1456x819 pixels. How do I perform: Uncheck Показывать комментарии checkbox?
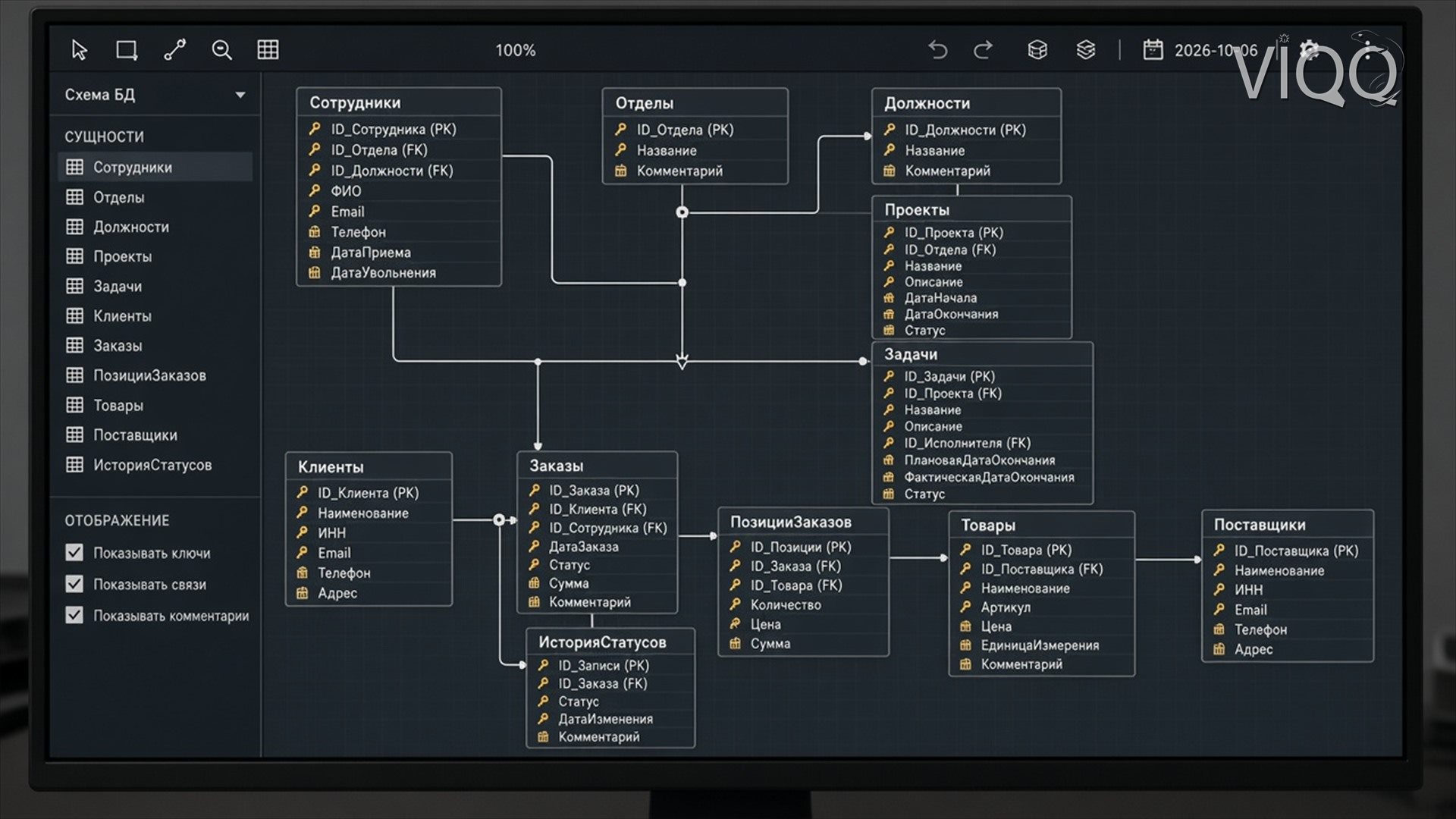click(x=74, y=615)
